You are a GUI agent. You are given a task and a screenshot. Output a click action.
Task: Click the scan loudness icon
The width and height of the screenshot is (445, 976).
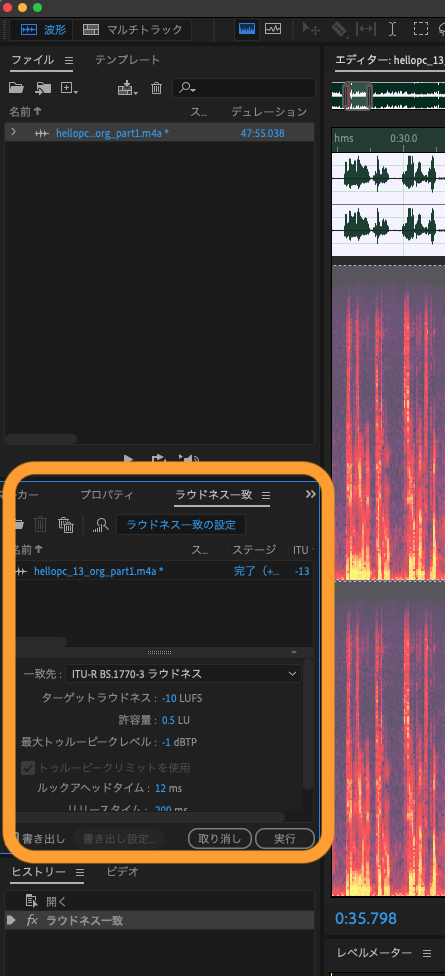coord(101,525)
